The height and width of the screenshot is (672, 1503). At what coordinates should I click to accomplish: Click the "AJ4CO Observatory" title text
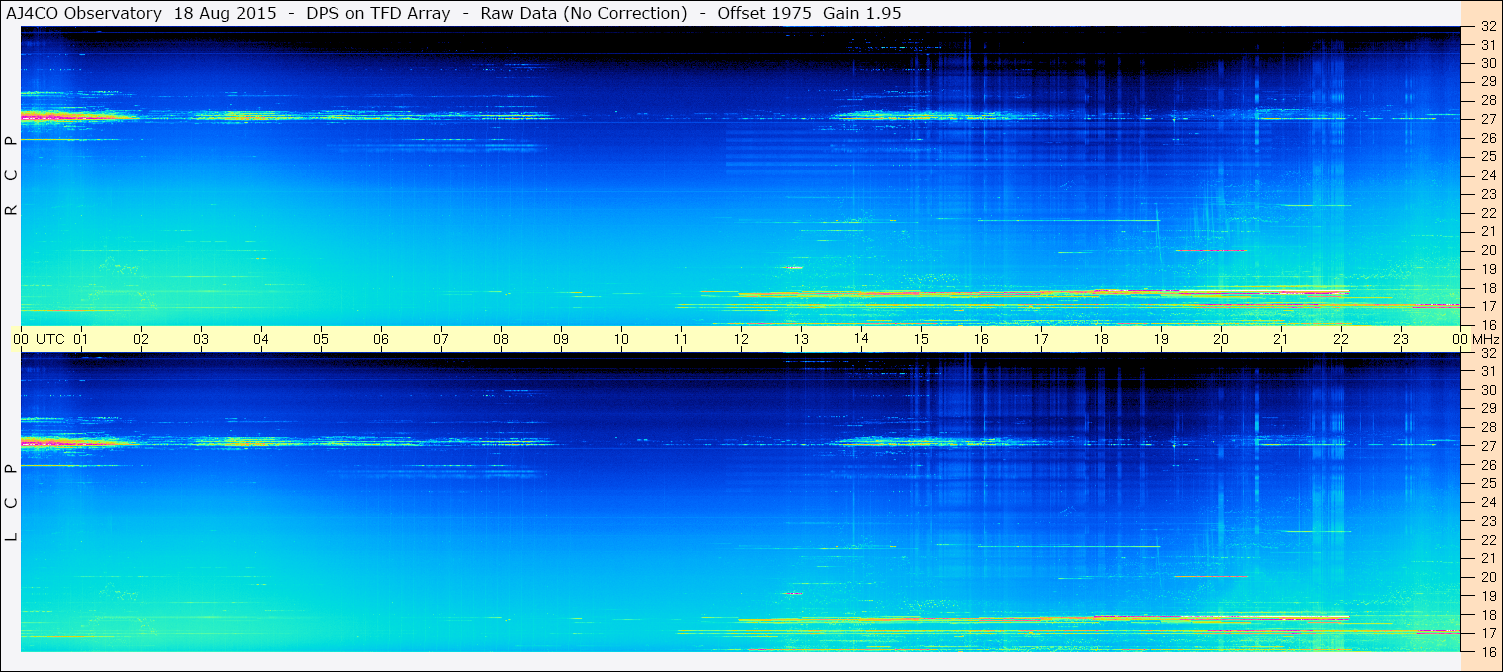pyautogui.click(x=83, y=13)
